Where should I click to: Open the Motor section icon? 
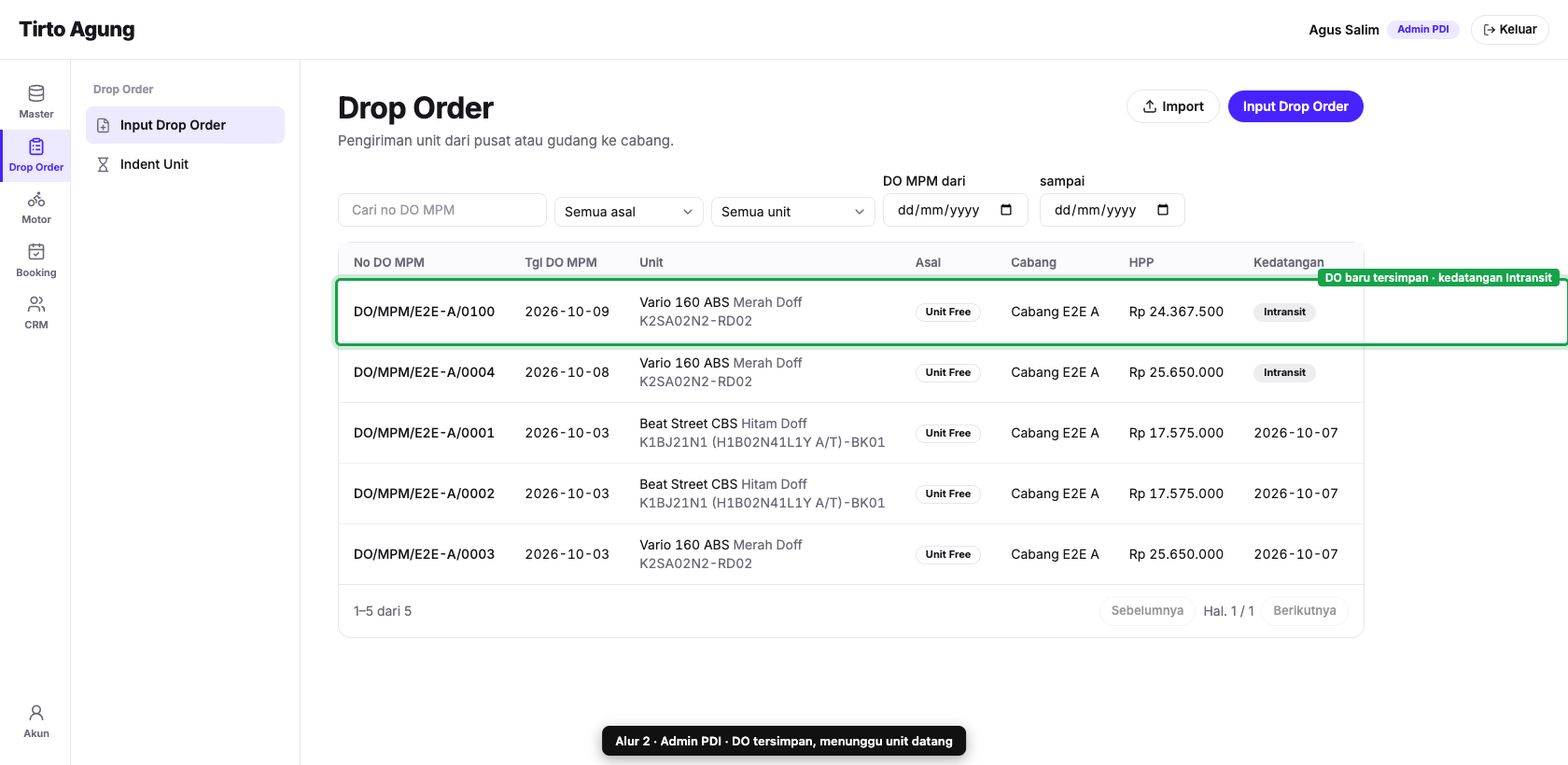tap(36, 200)
